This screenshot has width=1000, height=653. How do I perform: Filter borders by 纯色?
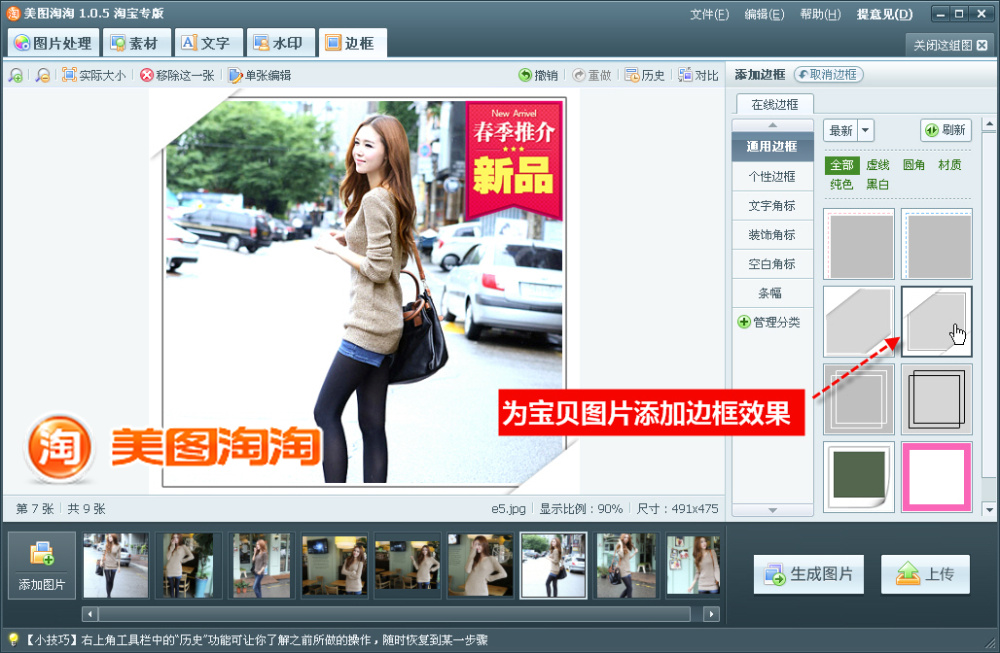coord(842,185)
